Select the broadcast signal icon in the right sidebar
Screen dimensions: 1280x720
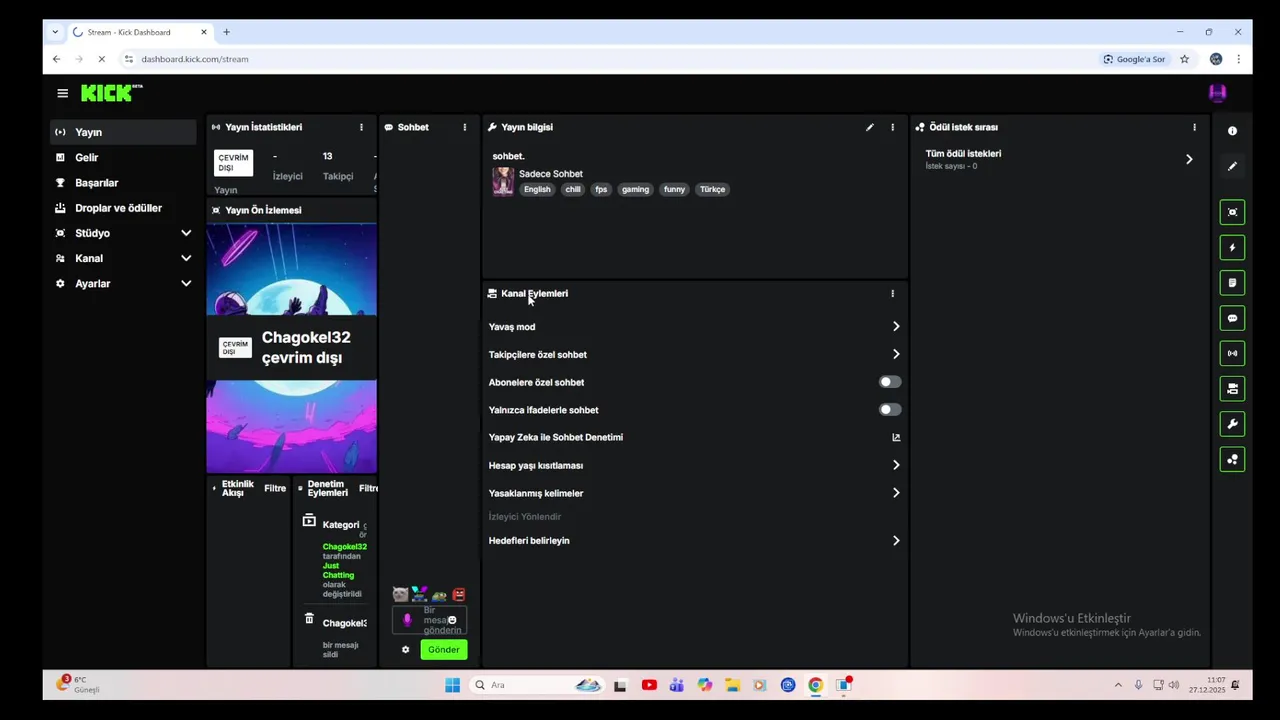pos(1232,353)
